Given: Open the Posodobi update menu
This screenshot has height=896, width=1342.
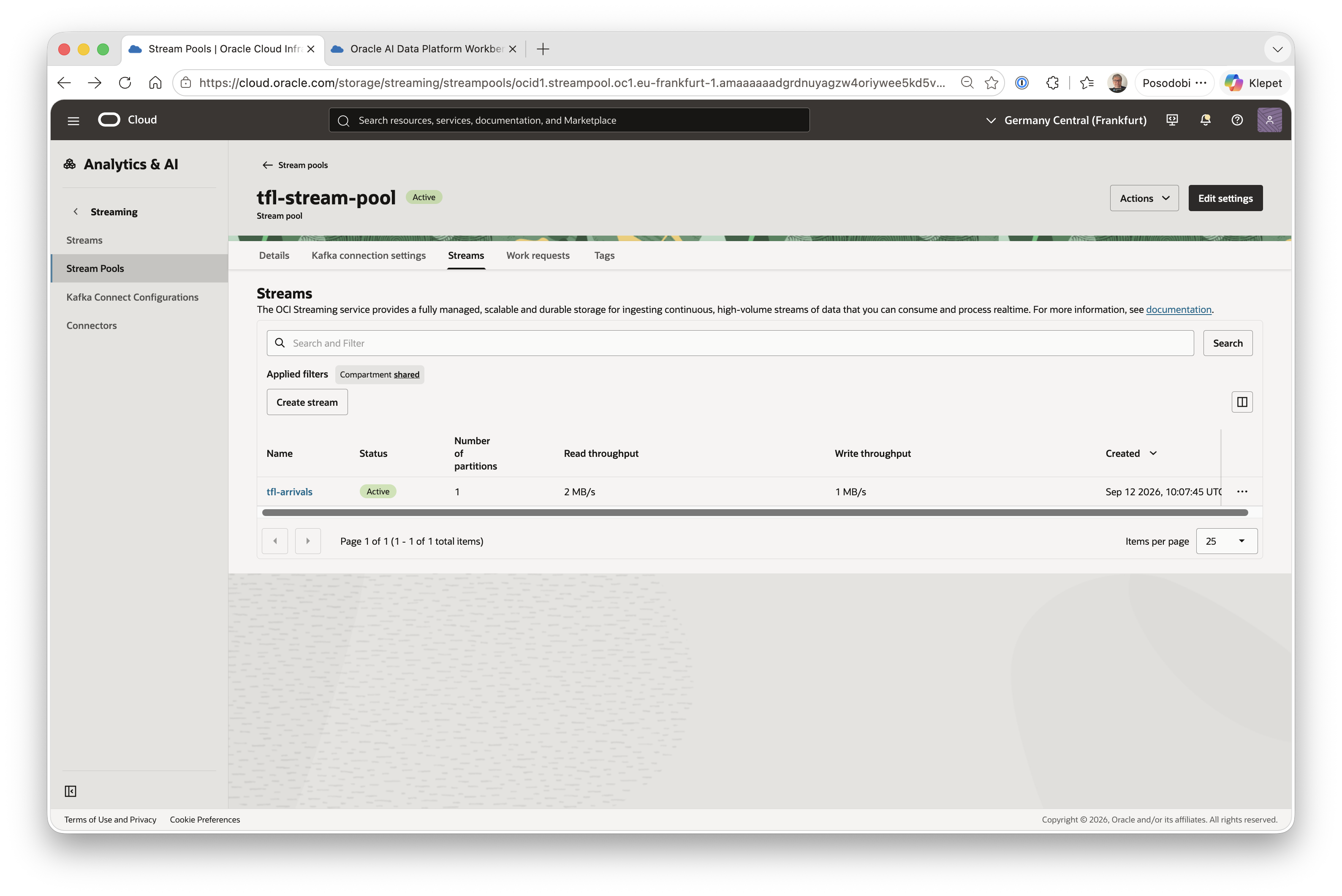Looking at the screenshot, I should 1174,83.
